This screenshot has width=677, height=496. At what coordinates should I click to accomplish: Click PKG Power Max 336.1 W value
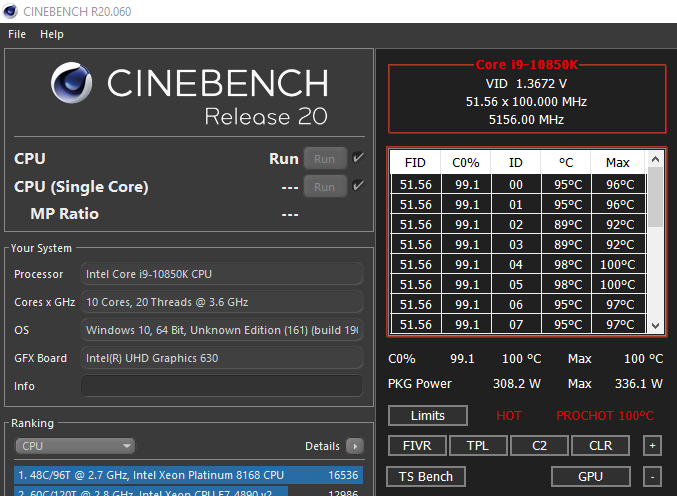coord(639,384)
